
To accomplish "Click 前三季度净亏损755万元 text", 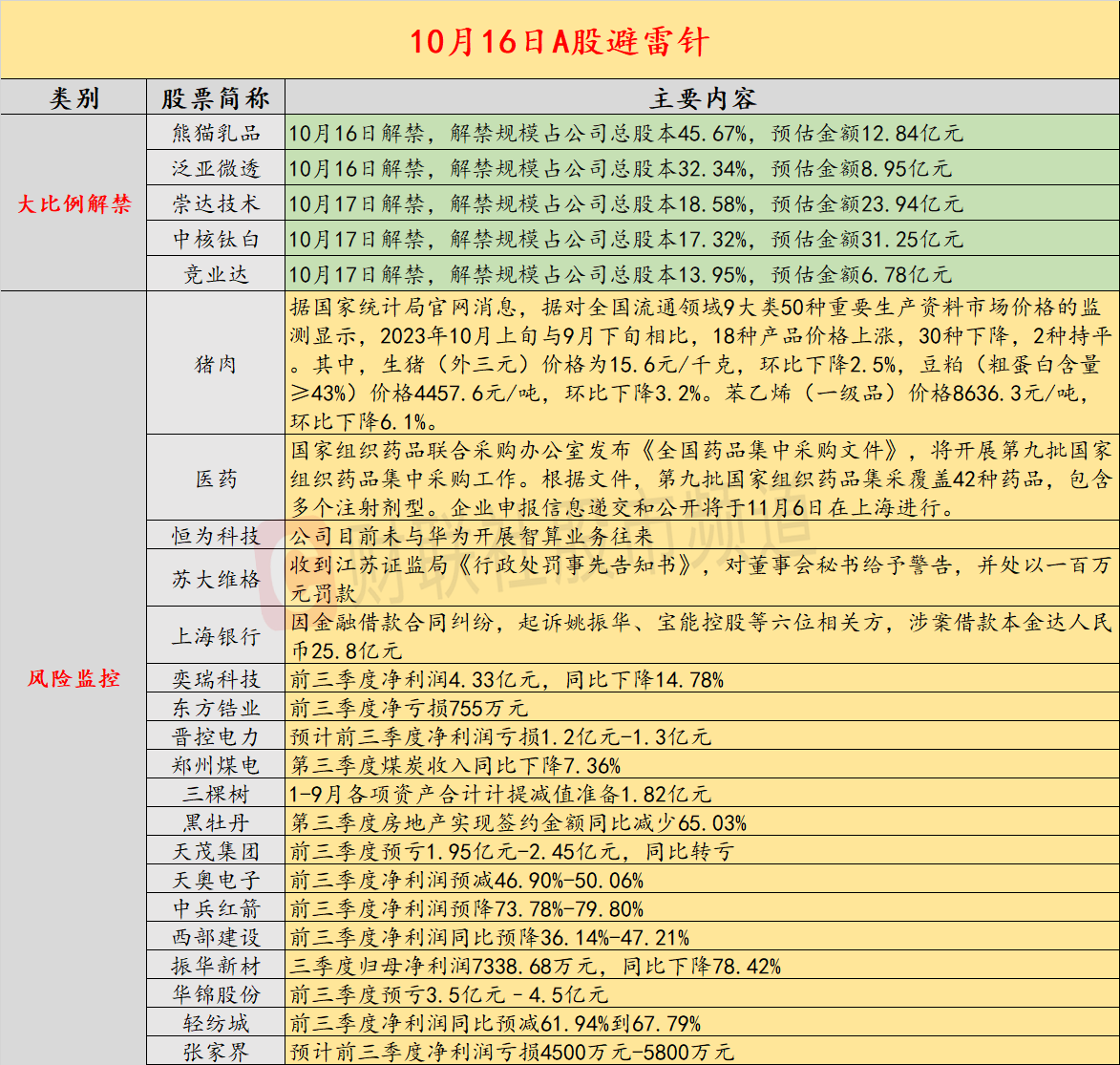I will [409, 708].
